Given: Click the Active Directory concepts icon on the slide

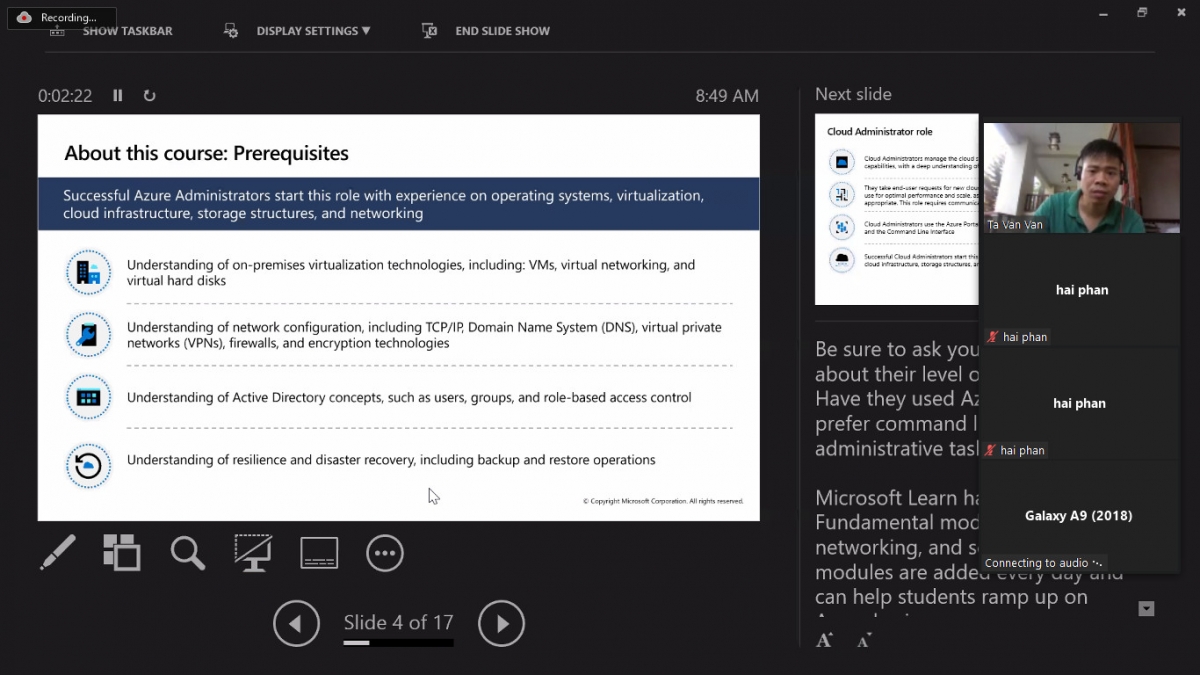Looking at the screenshot, I should (88, 397).
